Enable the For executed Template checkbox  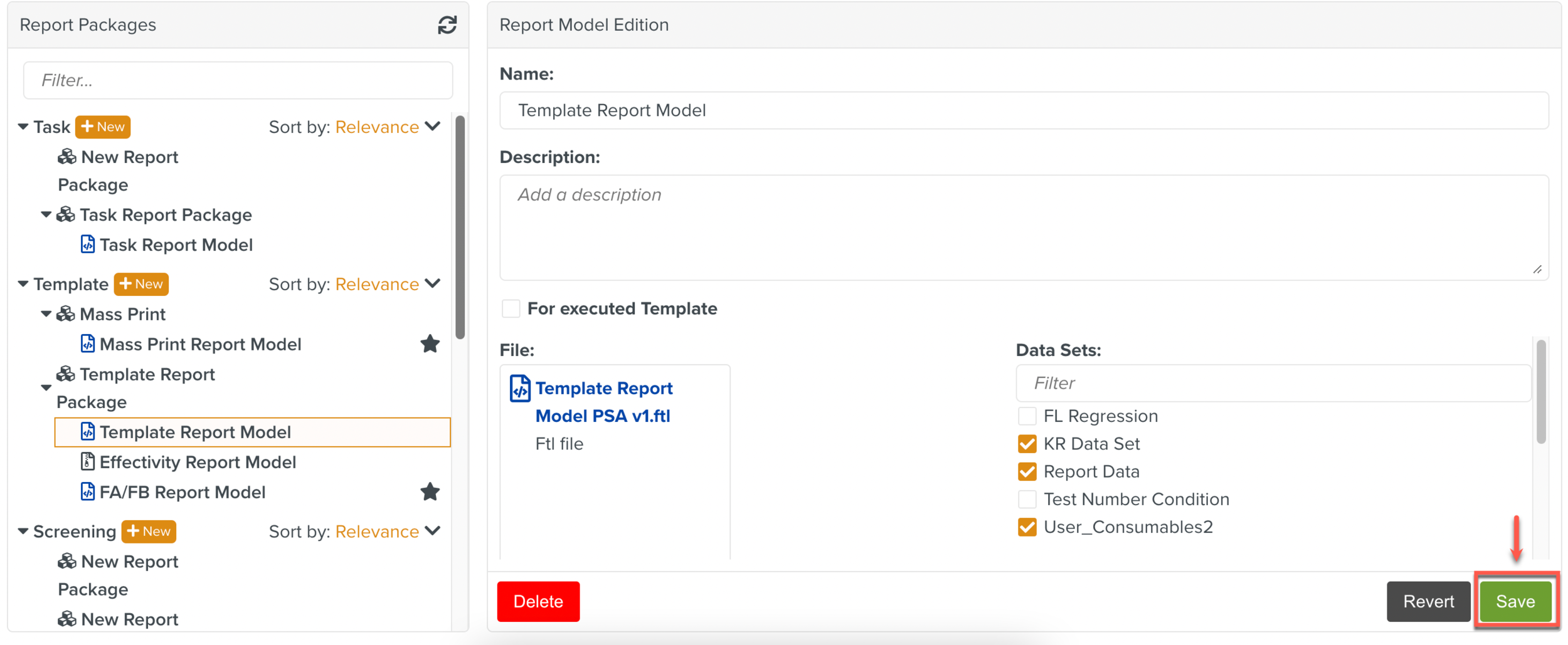coord(511,309)
